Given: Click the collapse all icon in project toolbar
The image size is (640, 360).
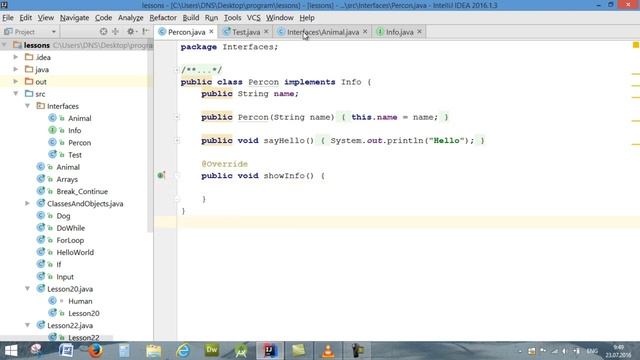Looking at the screenshot, I should coord(116,31).
